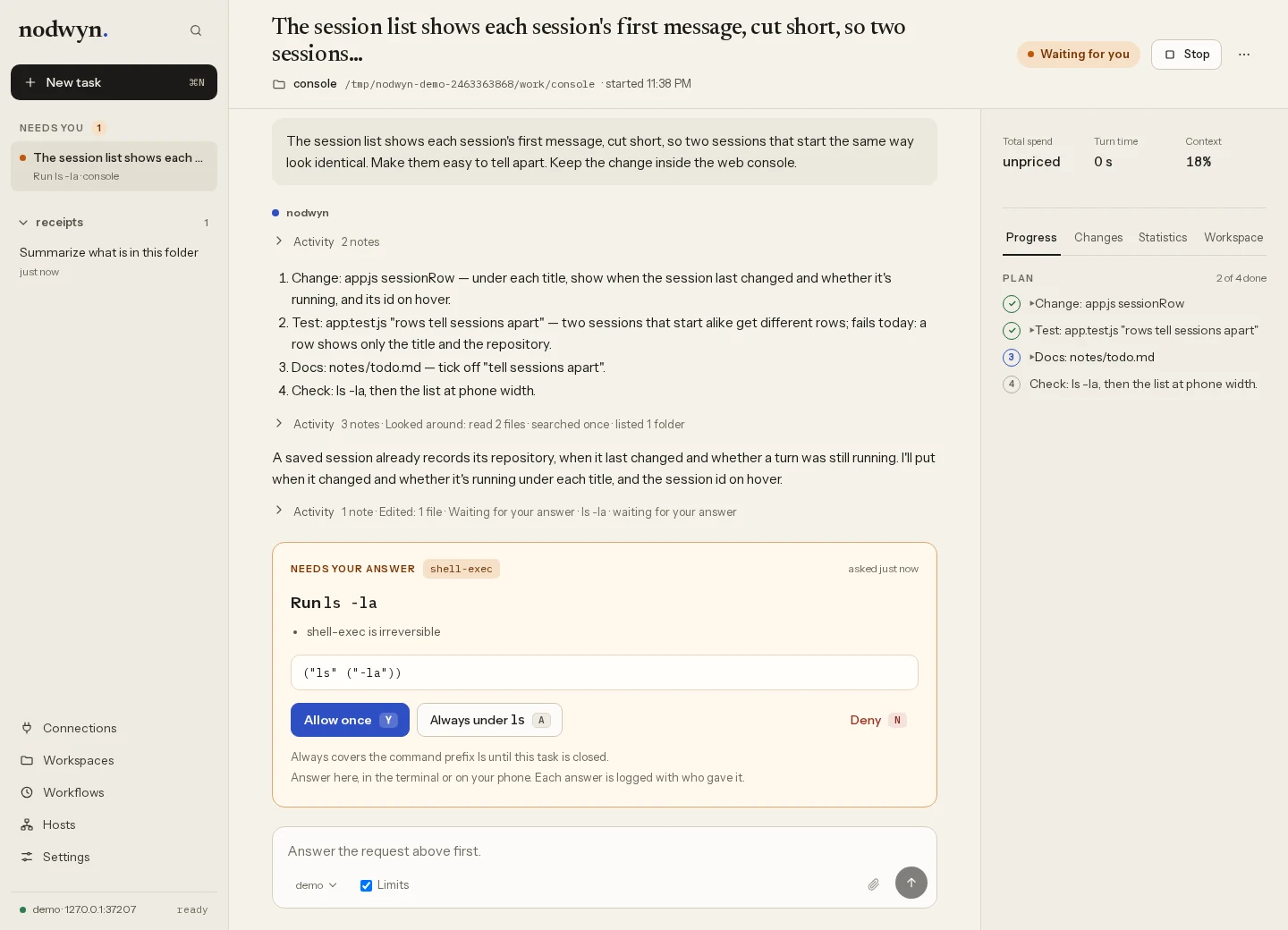Click the console folder icon in header

pyautogui.click(x=279, y=84)
